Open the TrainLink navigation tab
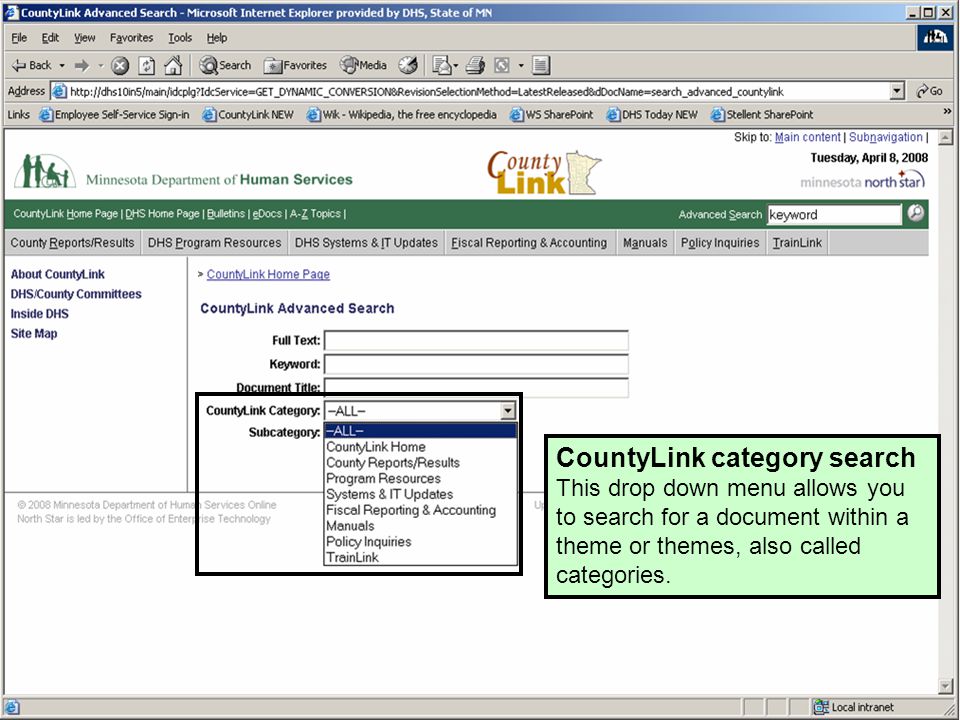 click(797, 242)
